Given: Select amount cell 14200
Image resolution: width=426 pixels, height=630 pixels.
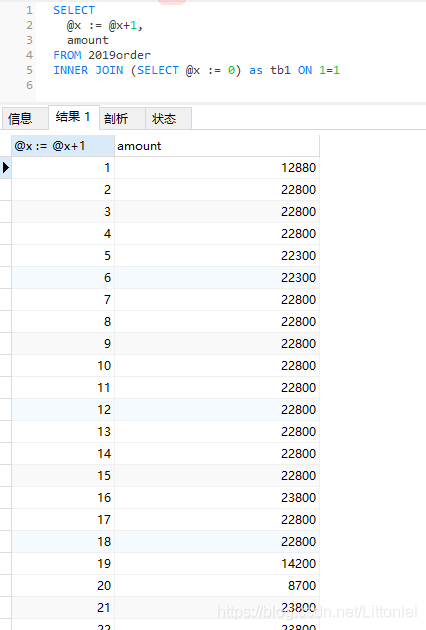Looking at the screenshot, I should [217, 563].
